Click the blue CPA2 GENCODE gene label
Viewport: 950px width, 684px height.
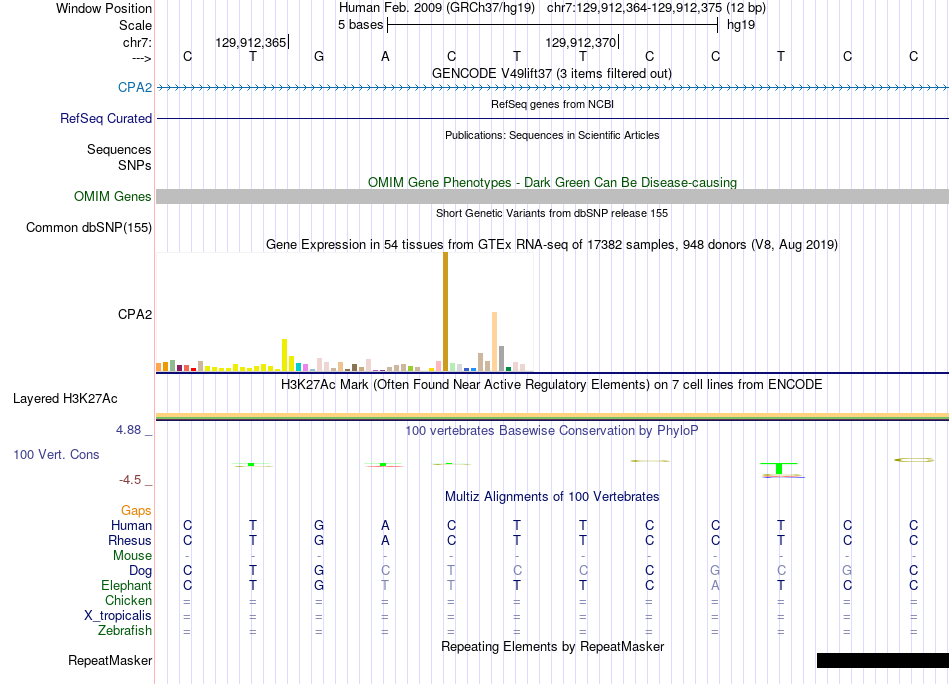click(135, 87)
